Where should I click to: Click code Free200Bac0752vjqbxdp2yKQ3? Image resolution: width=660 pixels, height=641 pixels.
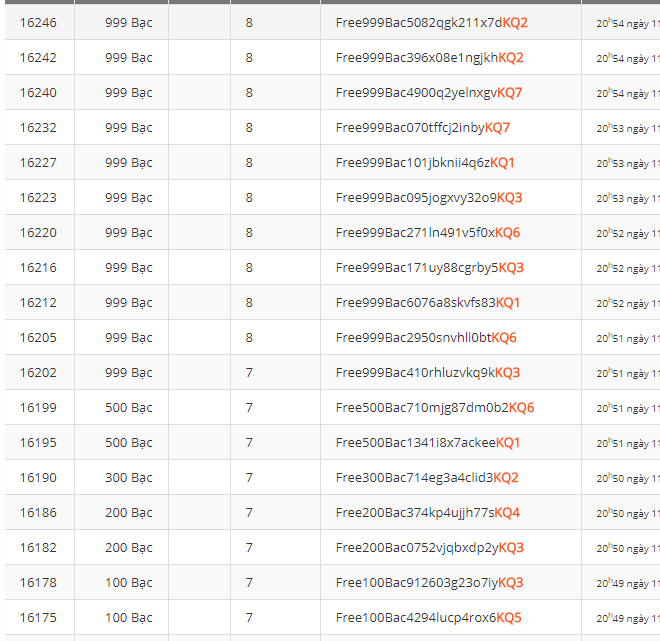(429, 547)
